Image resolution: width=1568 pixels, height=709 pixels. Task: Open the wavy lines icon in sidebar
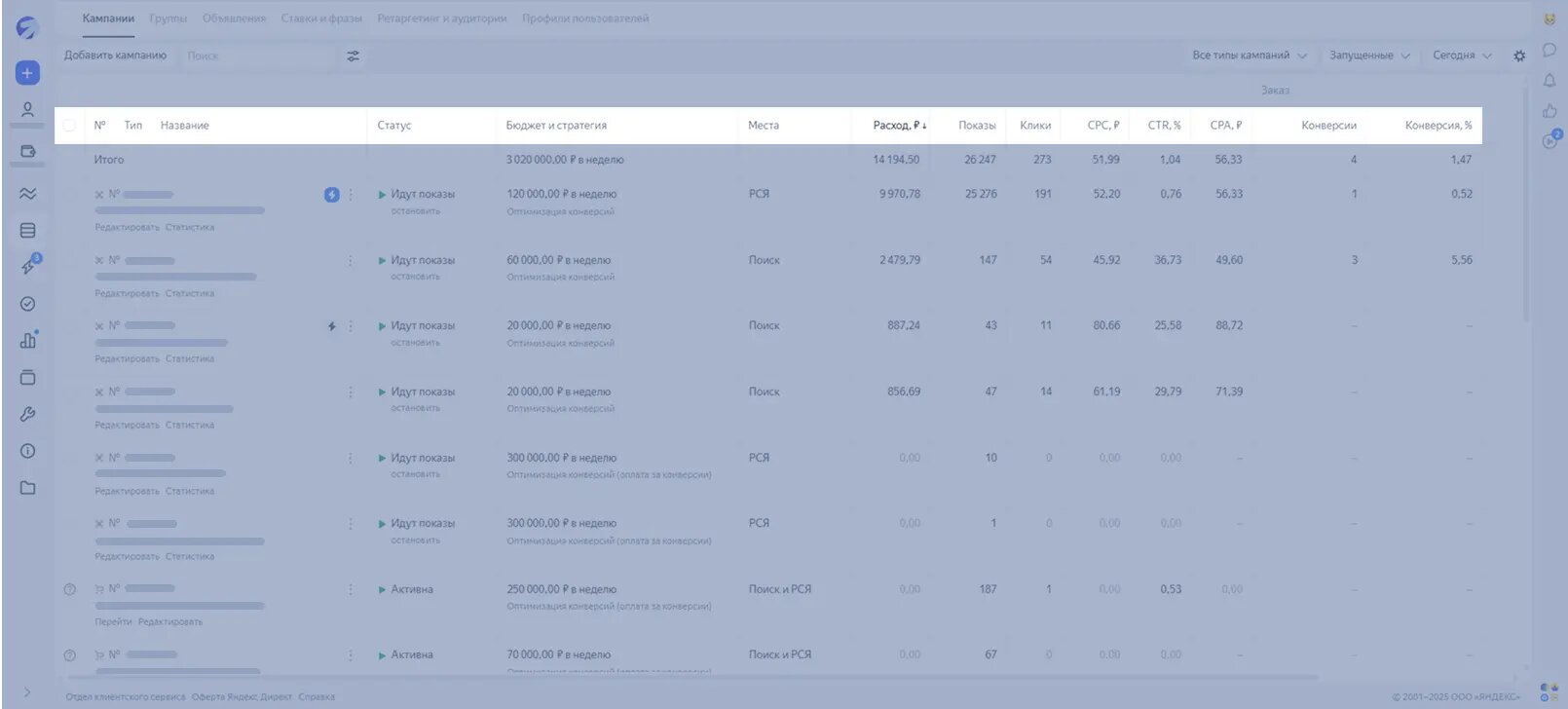click(x=27, y=194)
